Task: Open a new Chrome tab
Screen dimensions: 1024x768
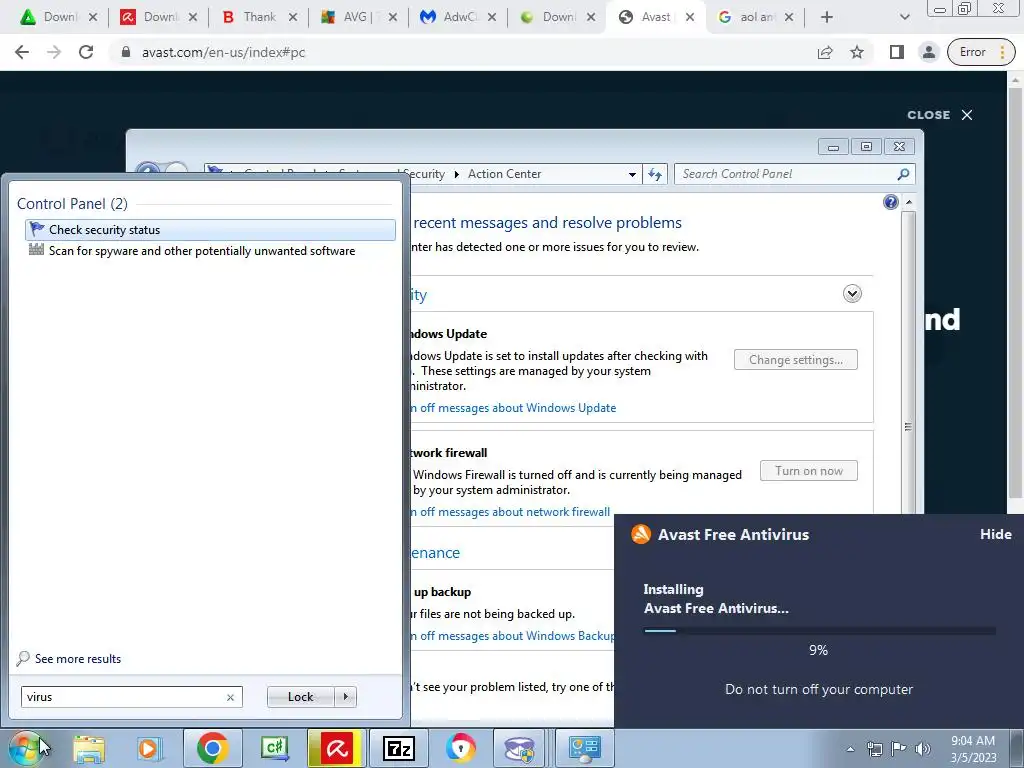Action: coord(827,17)
